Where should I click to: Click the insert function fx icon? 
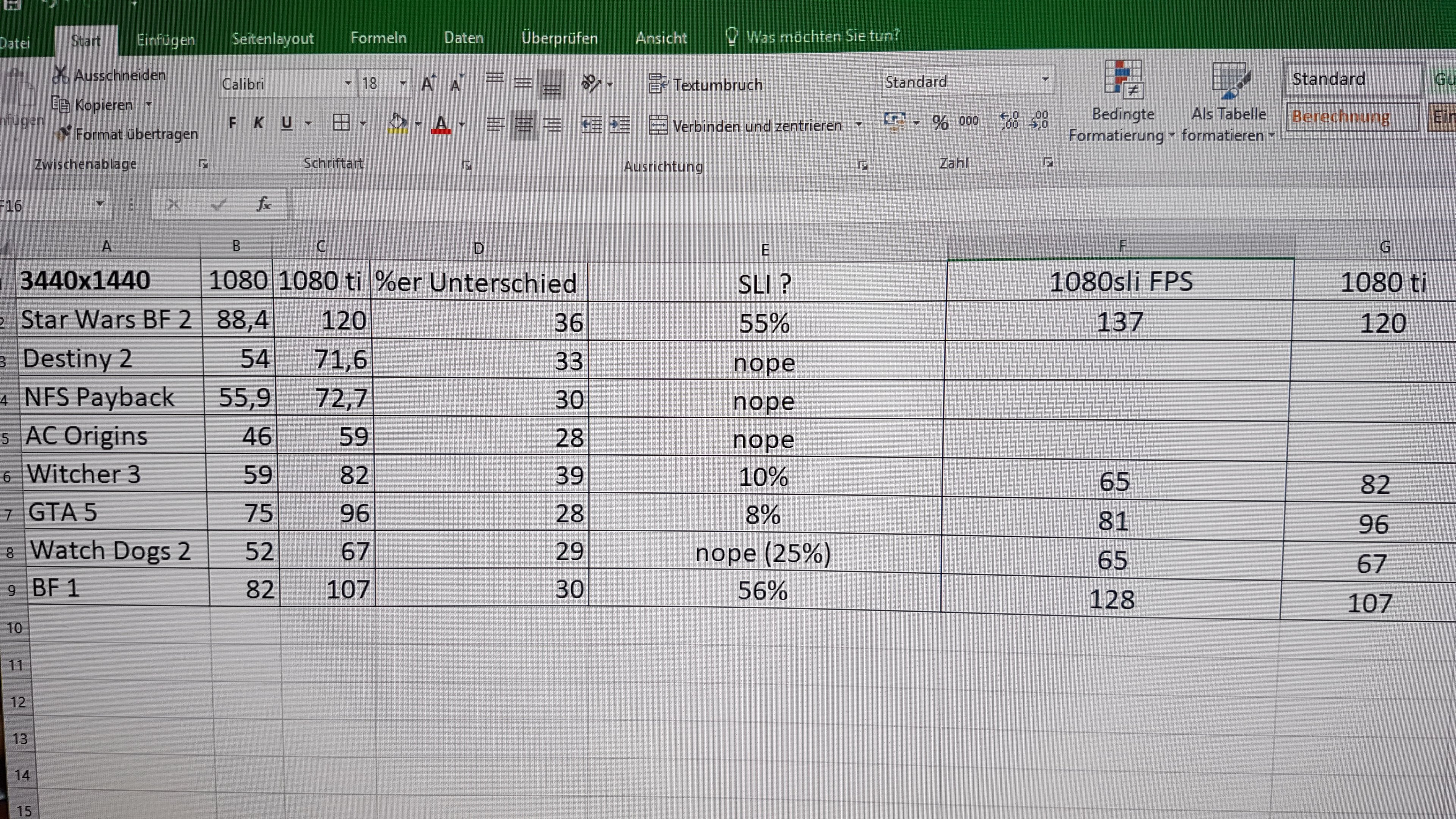pyautogui.click(x=264, y=204)
